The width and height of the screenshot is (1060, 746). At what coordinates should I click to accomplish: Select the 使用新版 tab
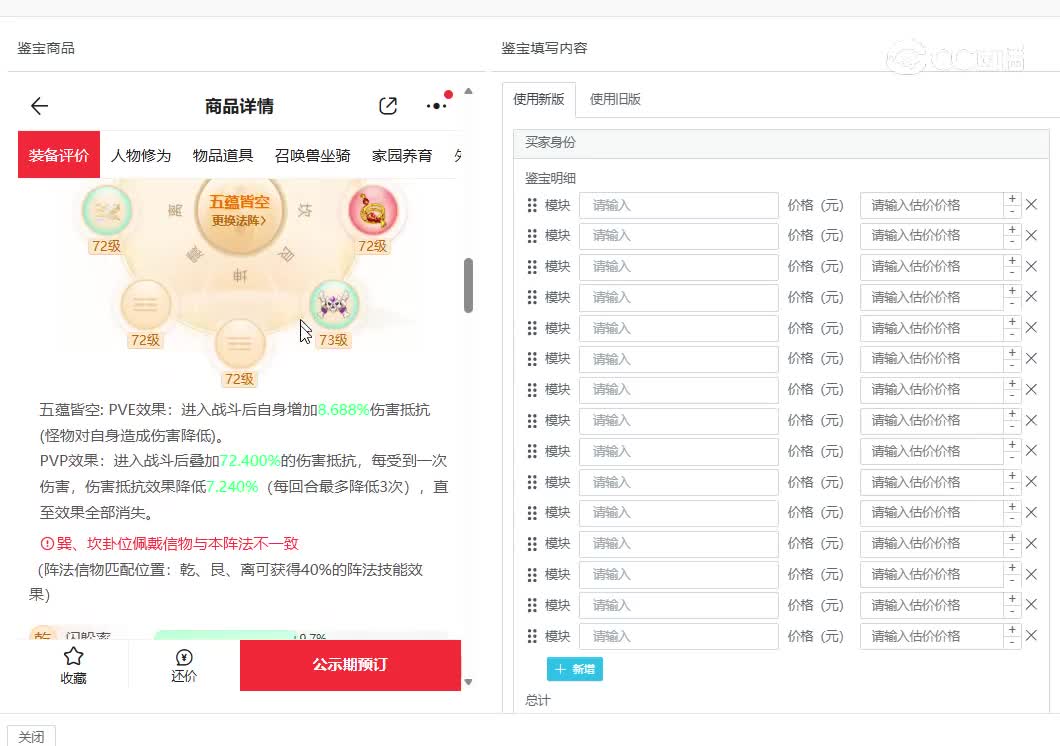coord(539,99)
